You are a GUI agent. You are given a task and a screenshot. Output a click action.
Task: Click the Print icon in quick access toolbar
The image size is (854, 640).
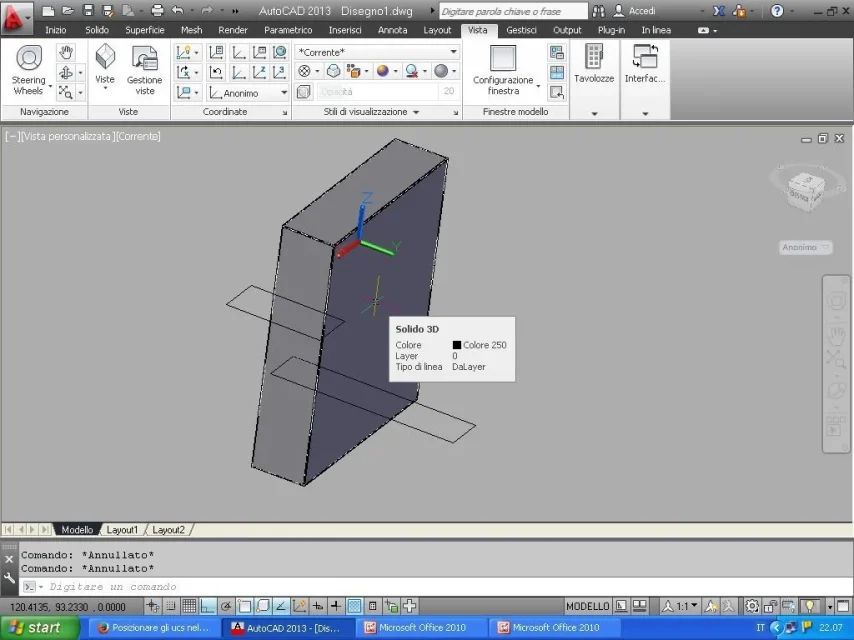point(157,10)
